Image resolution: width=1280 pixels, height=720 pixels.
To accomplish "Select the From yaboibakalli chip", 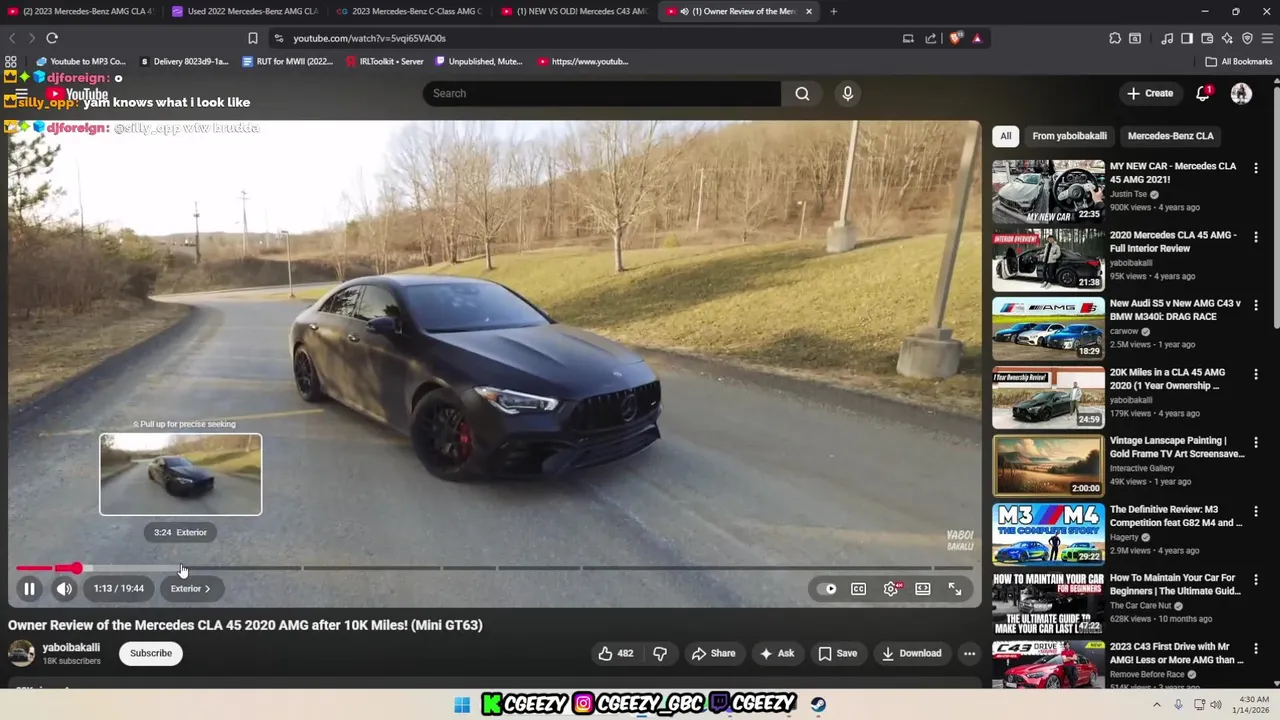I will pos(1069,136).
